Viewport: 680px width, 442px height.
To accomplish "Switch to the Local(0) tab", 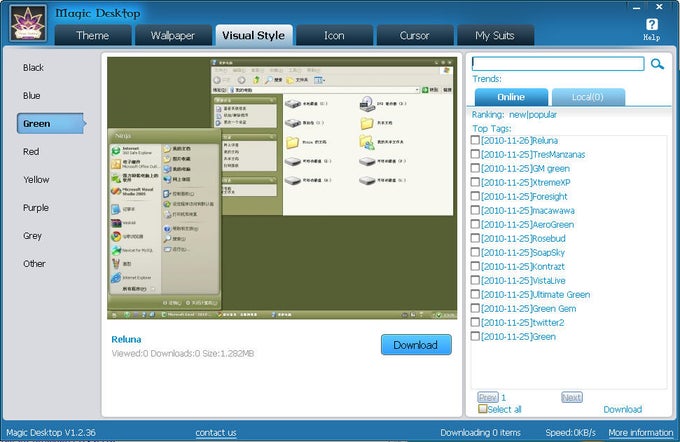I will click(588, 97).
